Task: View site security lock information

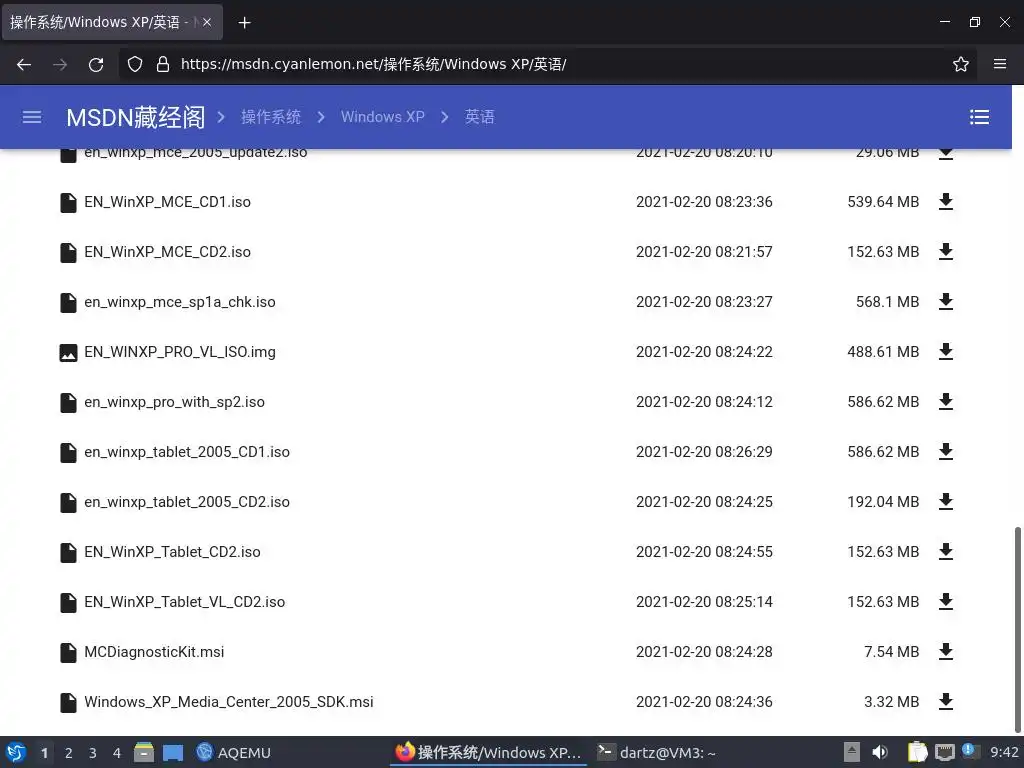Action: [163, 64]
